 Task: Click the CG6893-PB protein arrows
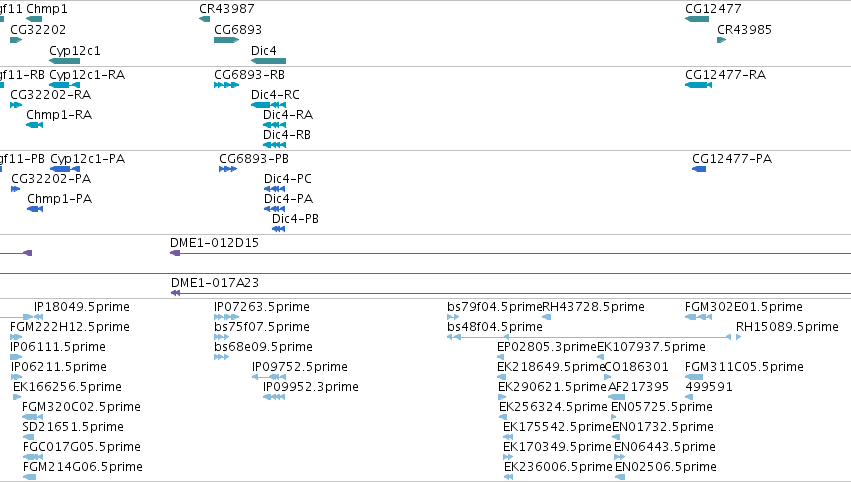[x=228, y=169]
